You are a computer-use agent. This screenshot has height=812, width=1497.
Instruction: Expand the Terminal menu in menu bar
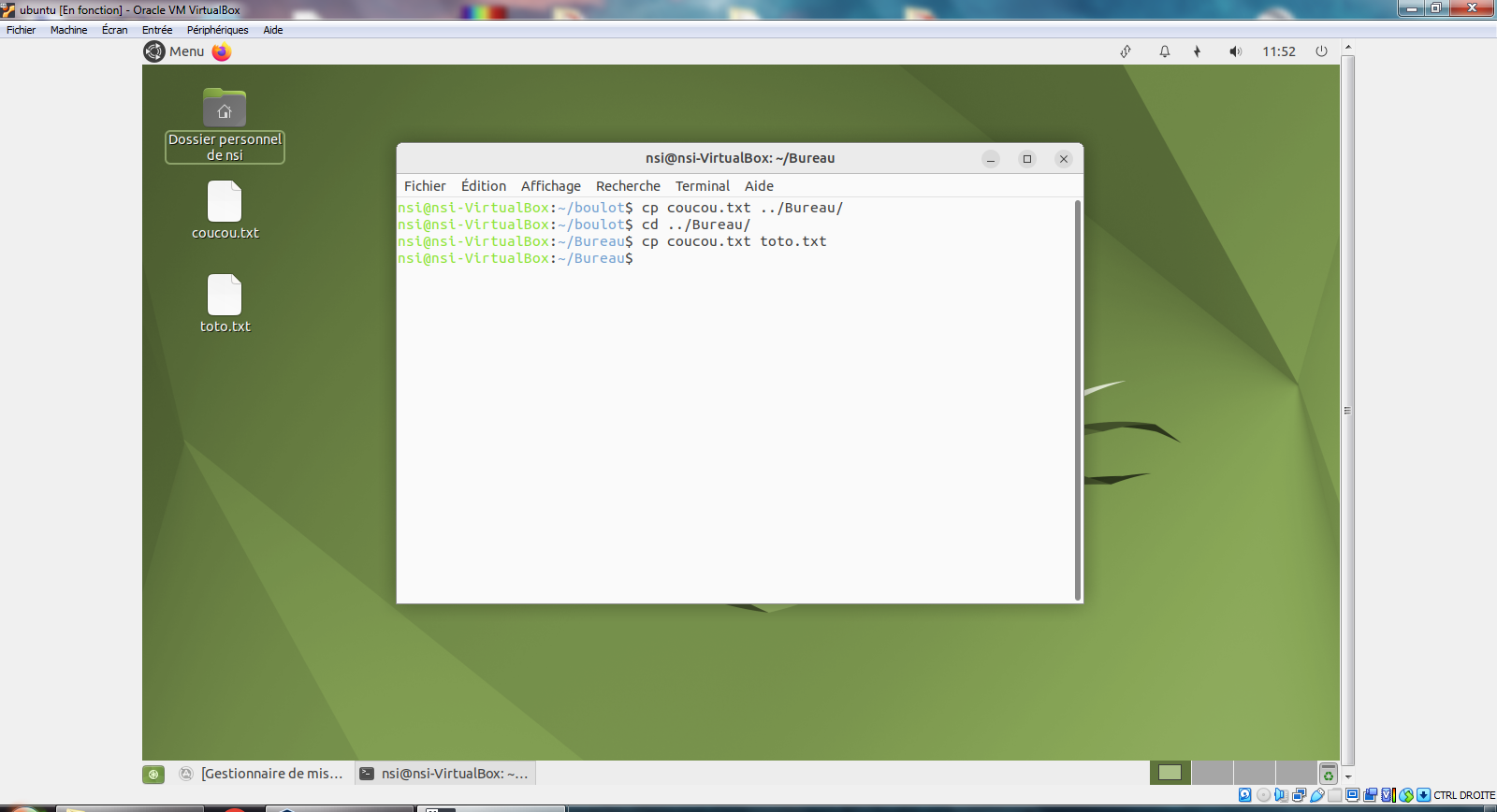pos(702,186)
